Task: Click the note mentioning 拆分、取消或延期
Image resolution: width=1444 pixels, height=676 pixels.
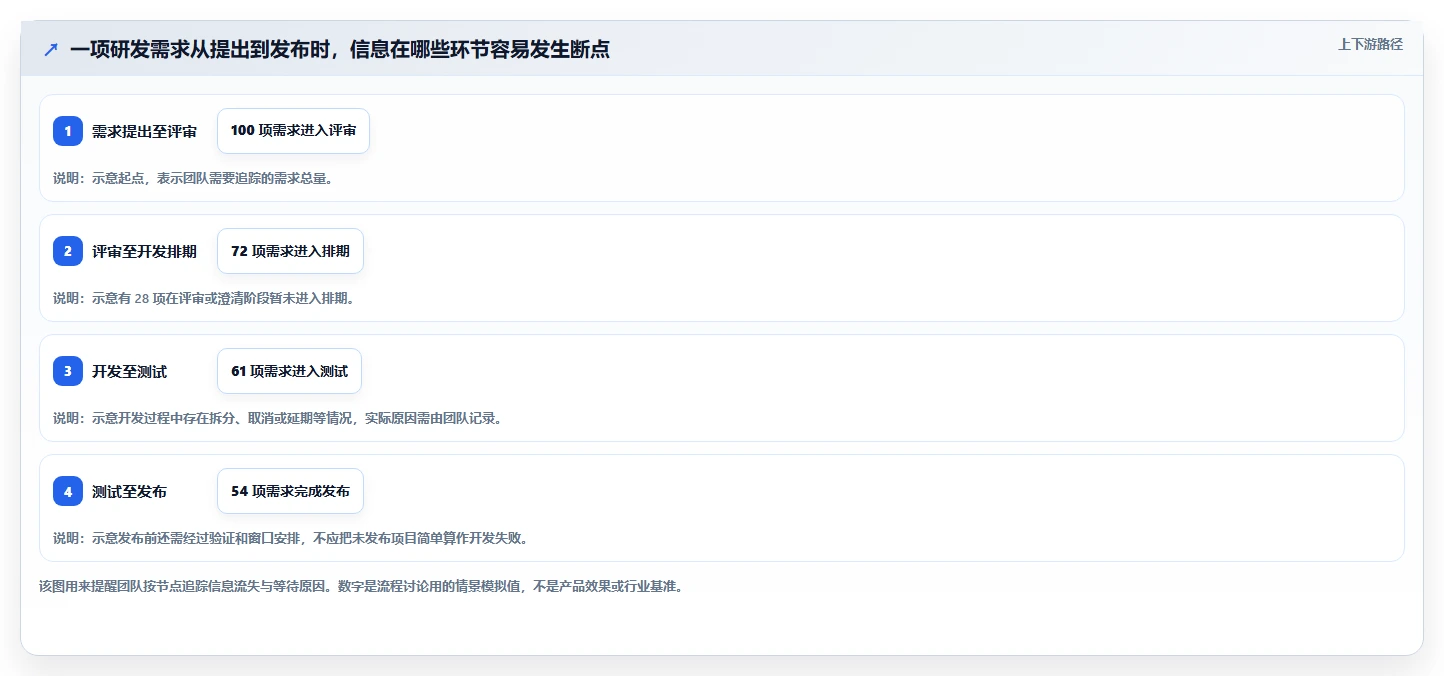Action: click(x=279, y=418)
